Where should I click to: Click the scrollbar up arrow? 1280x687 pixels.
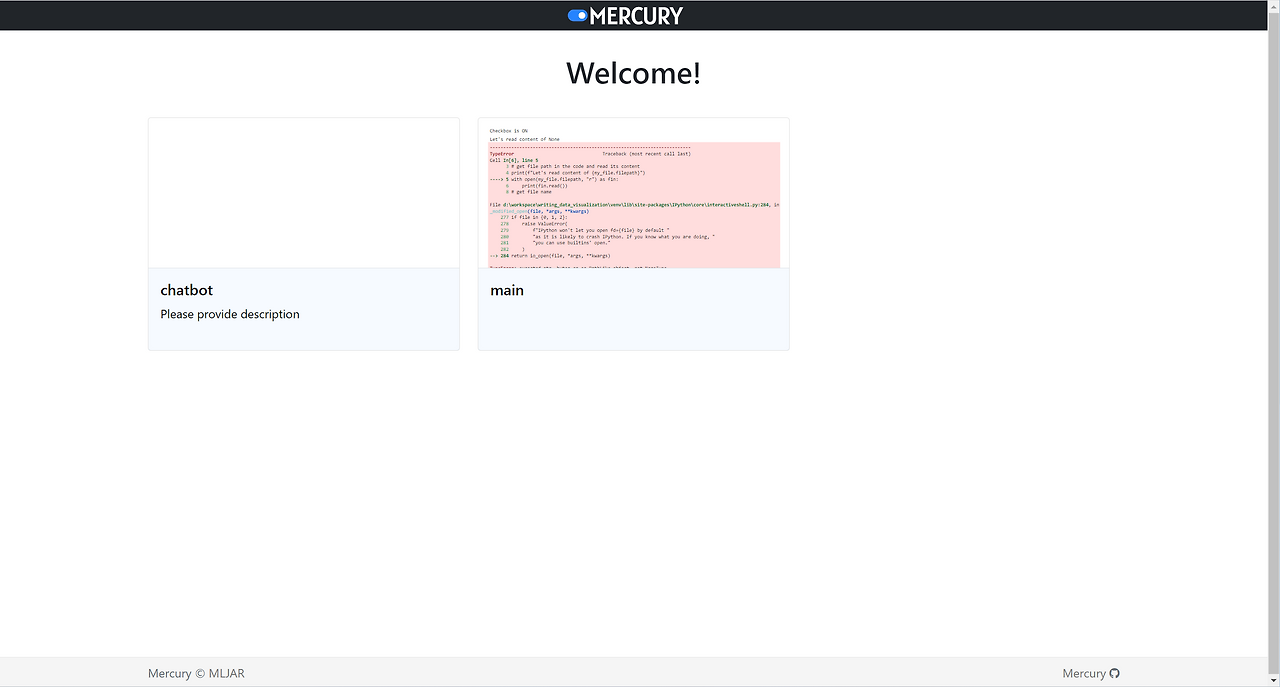[x=1273, y=6]
